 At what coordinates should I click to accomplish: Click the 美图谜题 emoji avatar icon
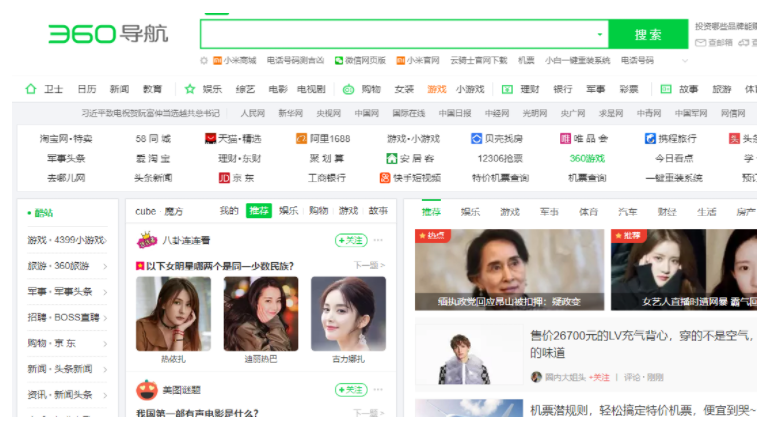tap(147, 390)
